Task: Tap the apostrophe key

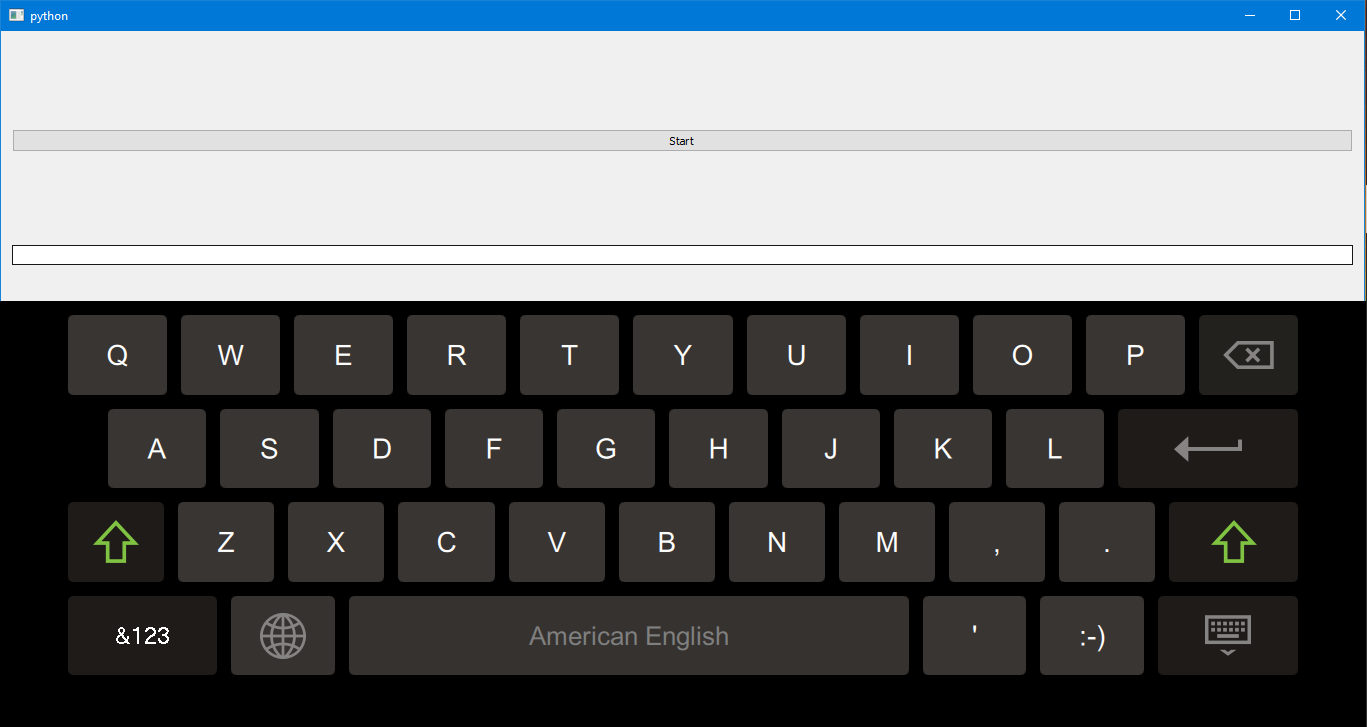Action: 974,636
